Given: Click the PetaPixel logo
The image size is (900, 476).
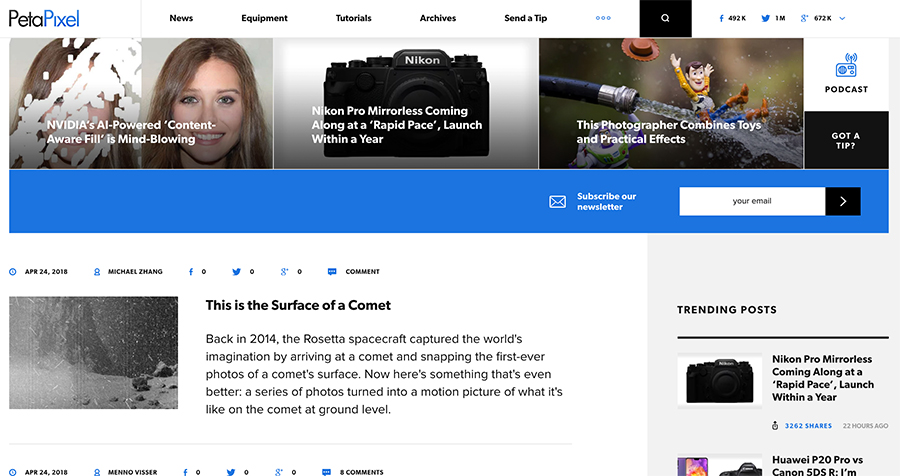Looking at the screenshot, I should (x=44, y=19).
